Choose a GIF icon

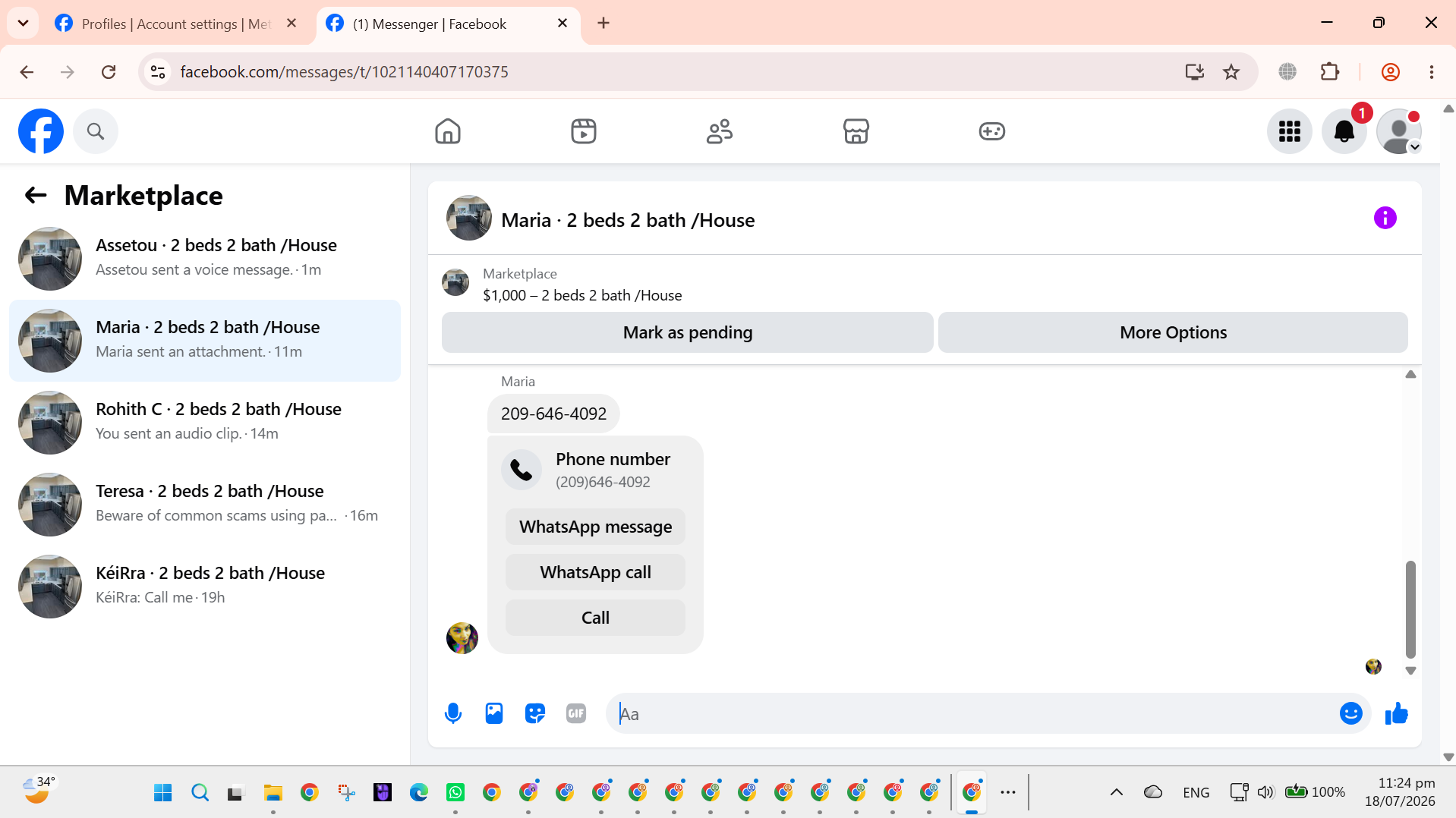[576, 713]
